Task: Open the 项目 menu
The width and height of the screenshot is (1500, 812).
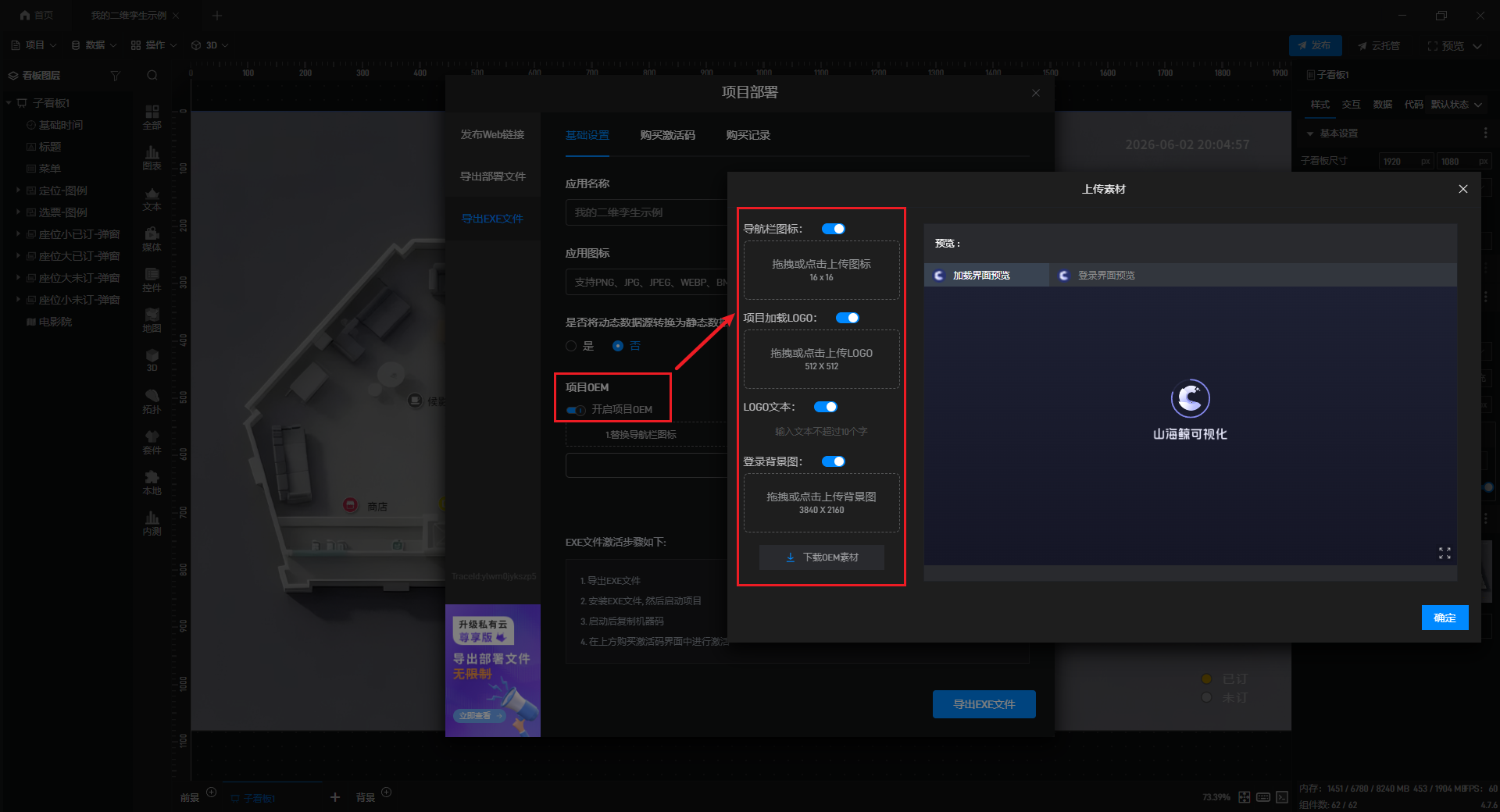Action: (x=34, y=45)
